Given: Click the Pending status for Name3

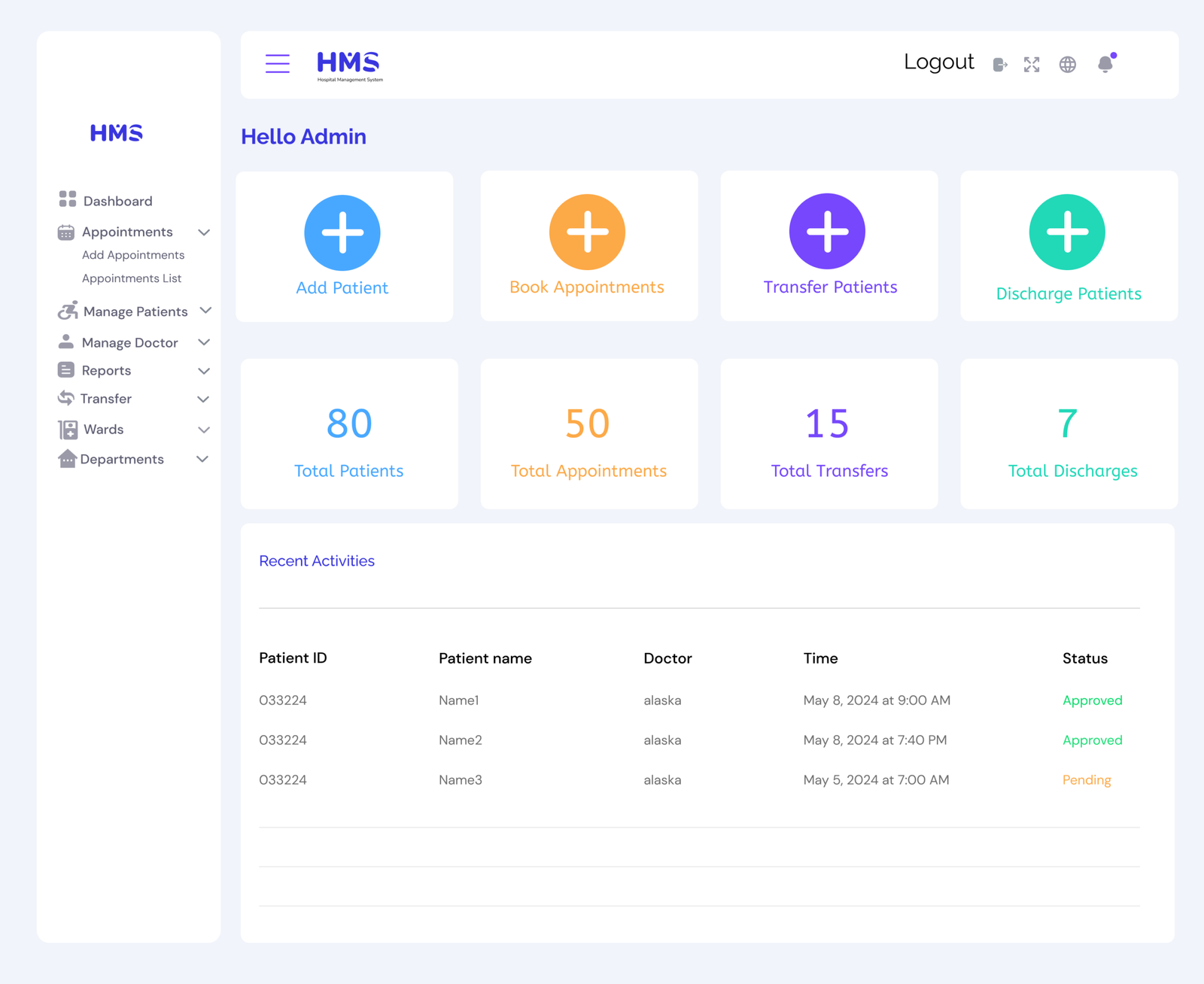Looking at the screenshot, I should click(x=1086, y=780).
